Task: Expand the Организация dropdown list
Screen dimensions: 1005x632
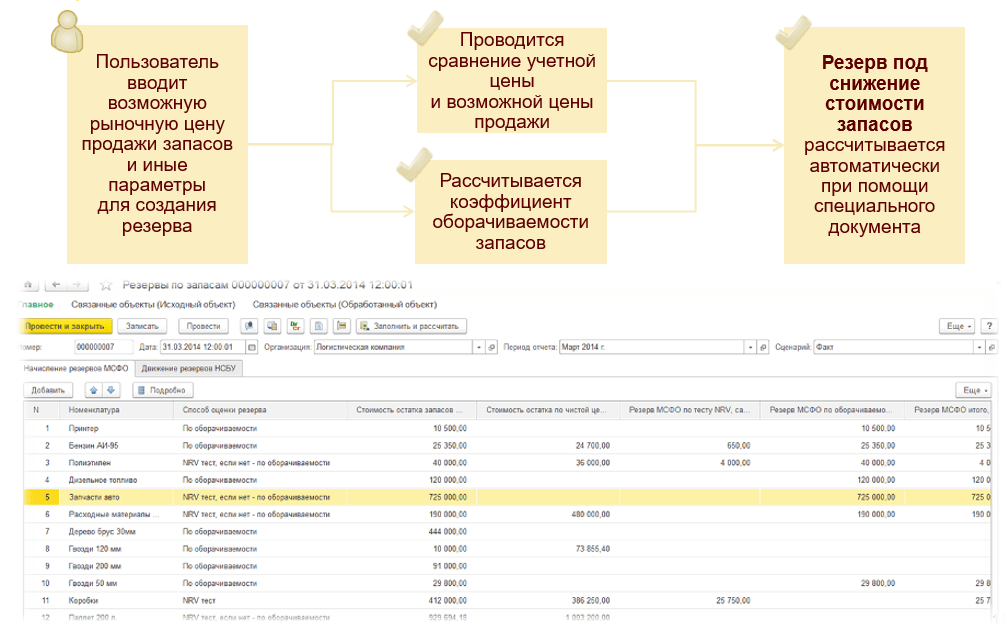Action: click(478, 347)
